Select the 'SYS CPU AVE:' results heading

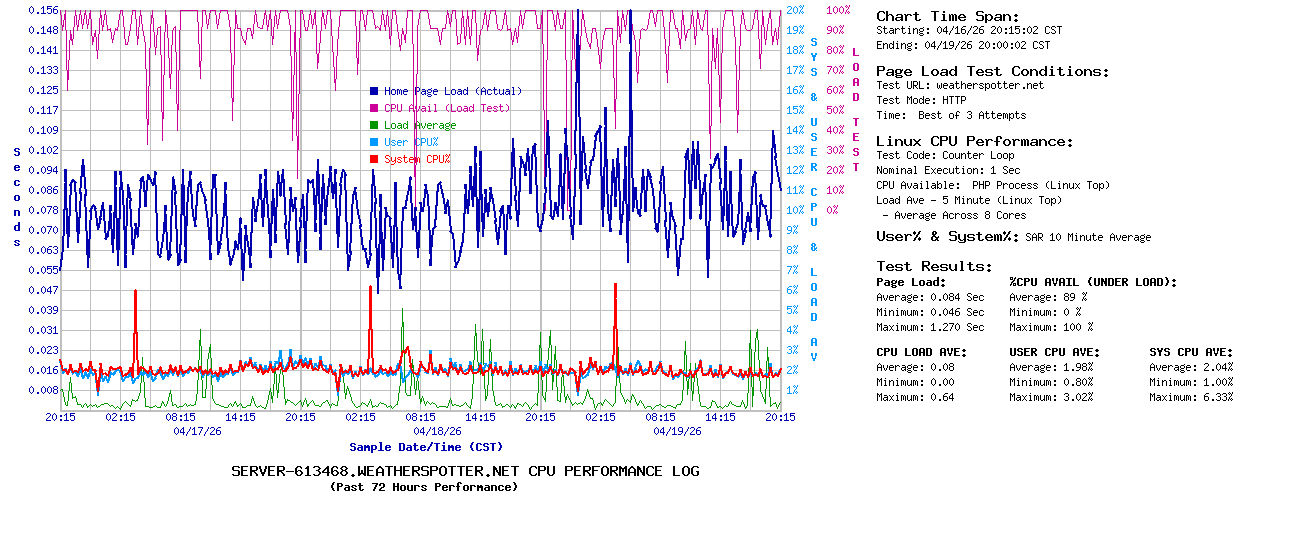1191,352
